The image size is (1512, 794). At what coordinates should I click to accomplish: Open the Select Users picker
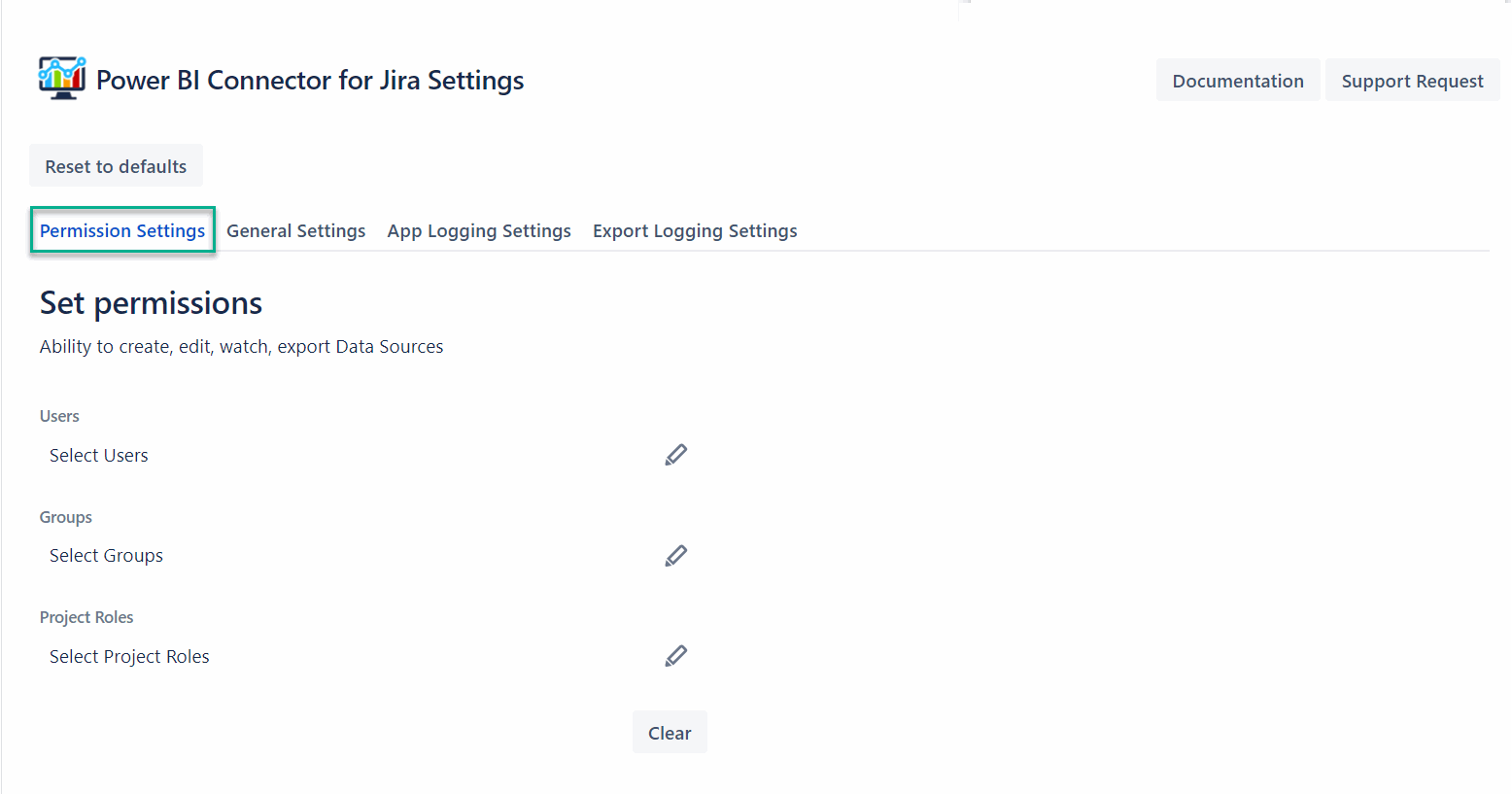(98, 455)
